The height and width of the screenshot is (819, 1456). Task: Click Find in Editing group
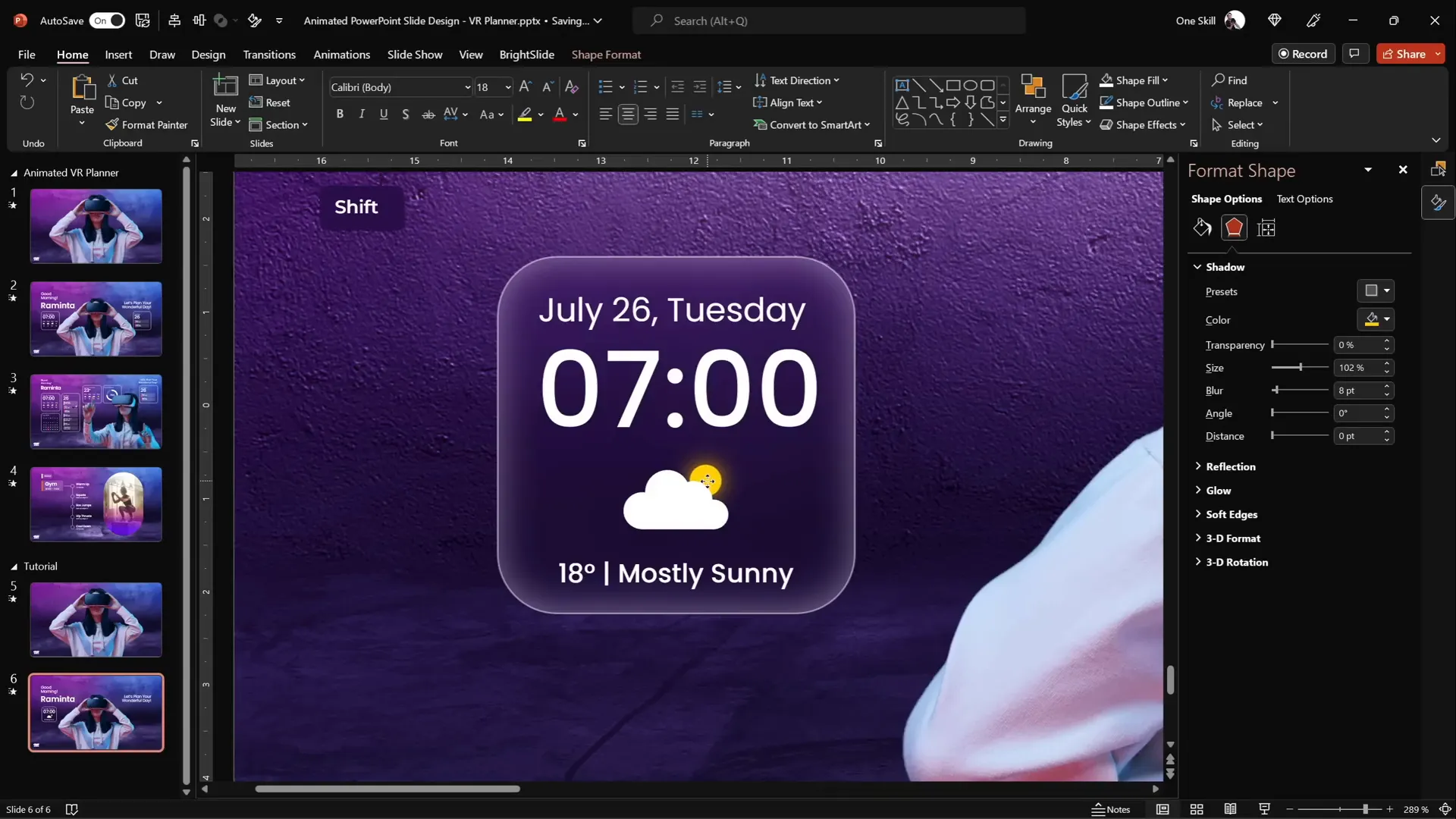tap(1229, 80)
